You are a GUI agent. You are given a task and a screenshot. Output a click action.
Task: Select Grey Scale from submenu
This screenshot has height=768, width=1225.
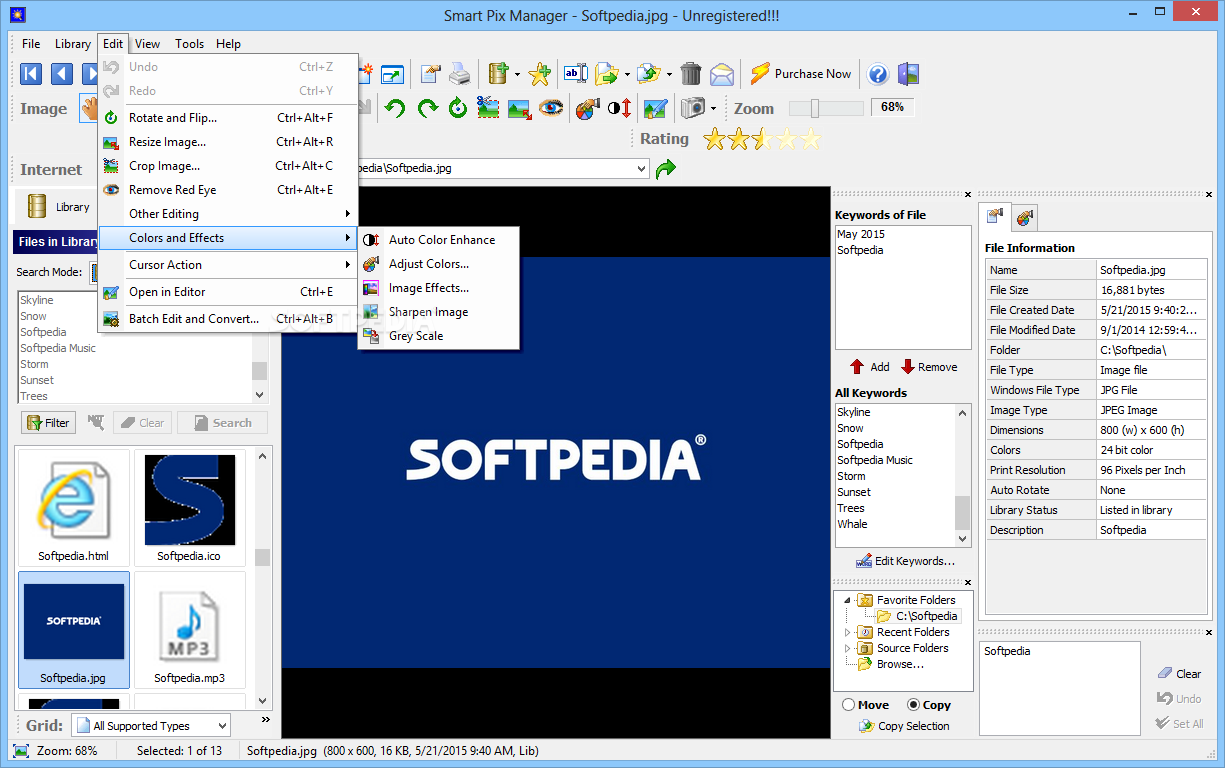(x=439, y=336)
